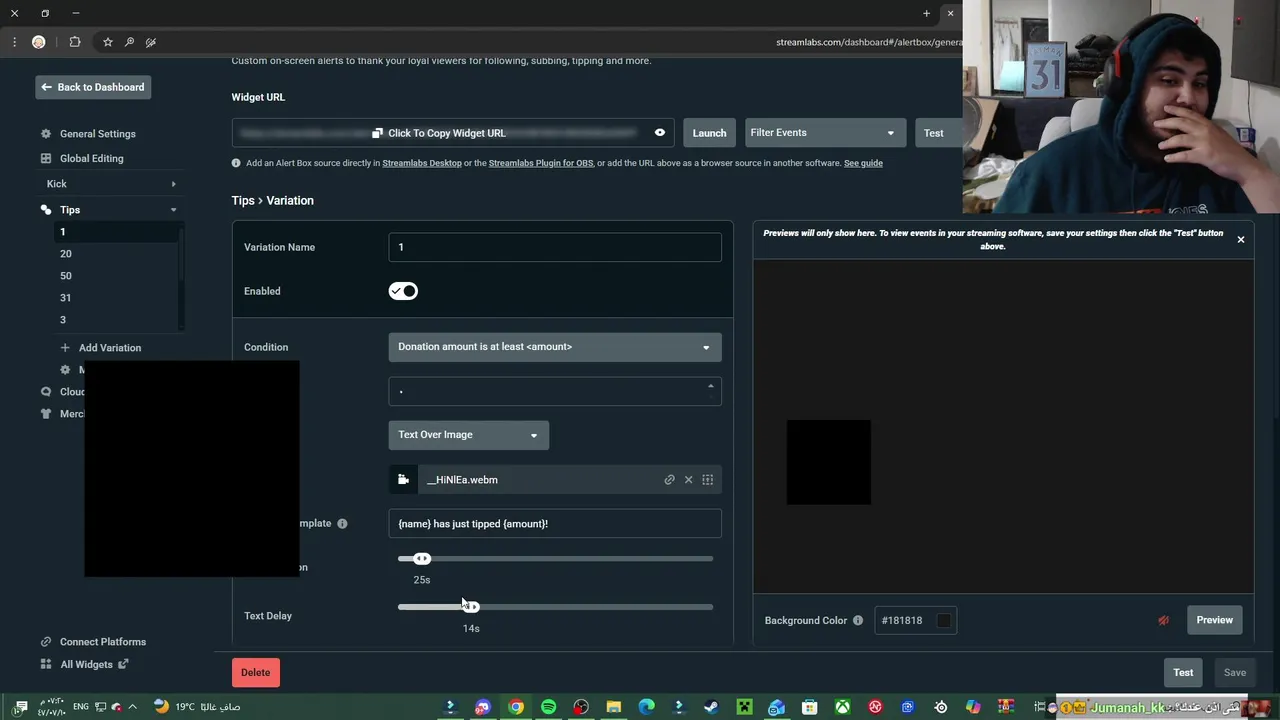Toggle the Enabled switch off
The height and width of the screenshot is (720, 1280).
pos(403,291)
